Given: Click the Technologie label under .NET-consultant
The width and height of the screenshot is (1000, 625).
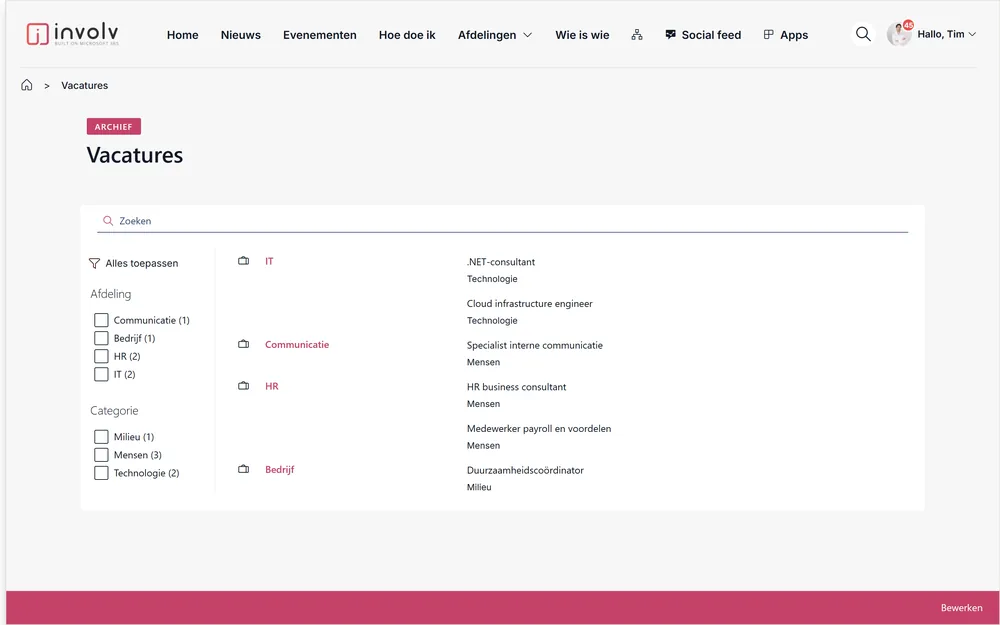Looking at the screenshot, I should pos(492,279).
